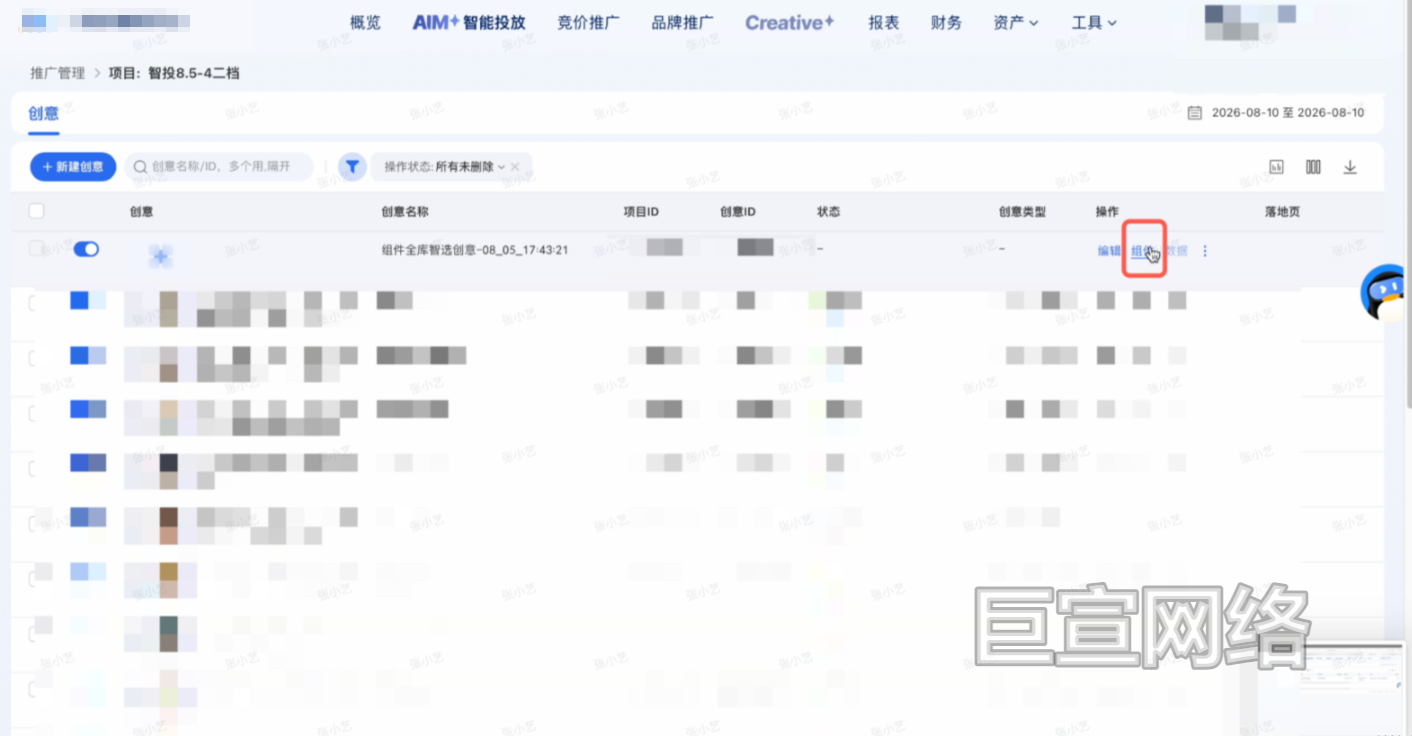The width and height of the screenshot is (1412, 736).
Task: Click the 创意类型 column header
Action: pyautogui.click(x=1022, y=212)
